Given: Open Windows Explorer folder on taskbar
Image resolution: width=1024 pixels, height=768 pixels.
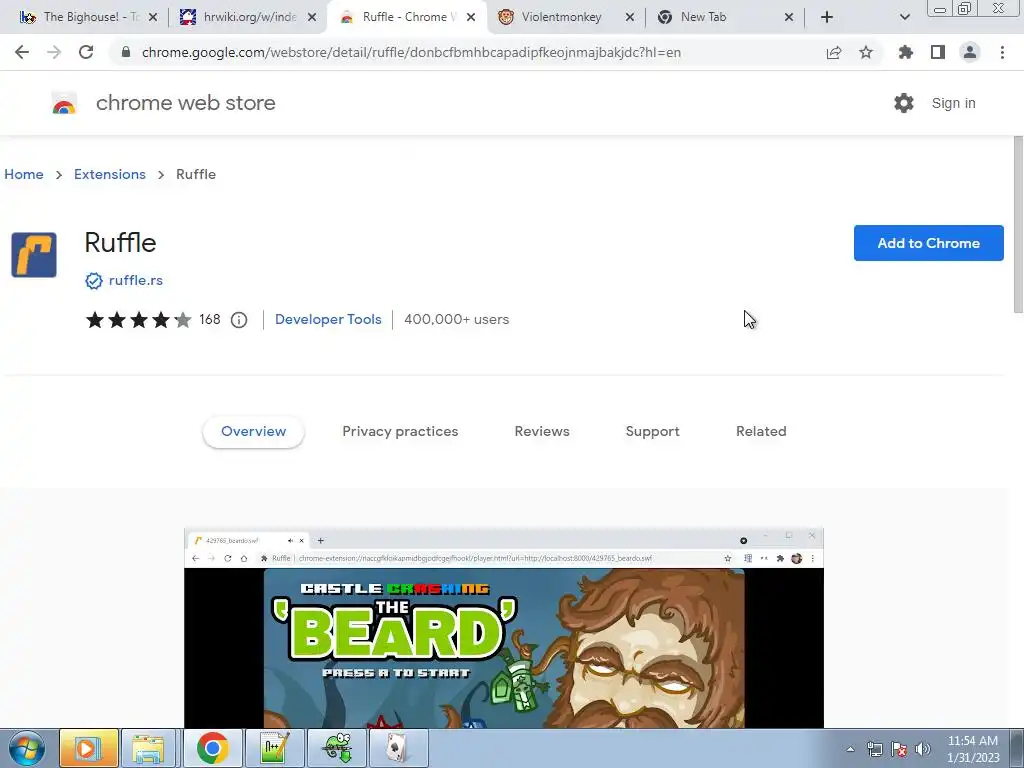Looking at the screenshot, I should (x=149, y=748).
